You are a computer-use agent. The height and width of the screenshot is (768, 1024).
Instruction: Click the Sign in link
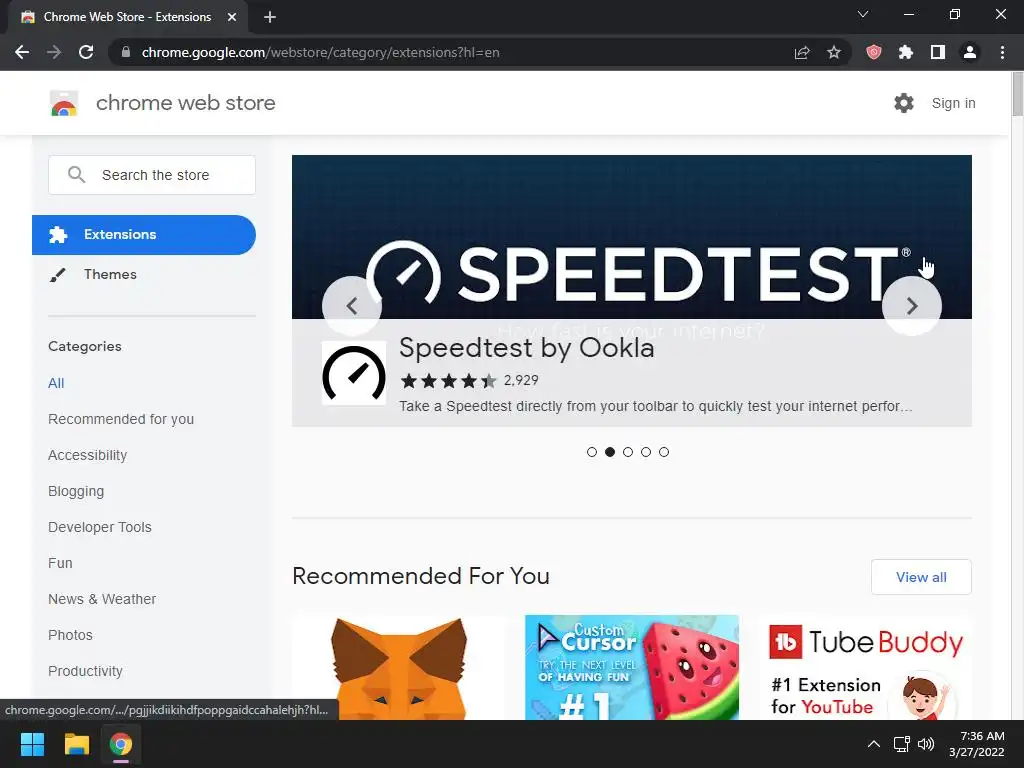click(953, 103)
